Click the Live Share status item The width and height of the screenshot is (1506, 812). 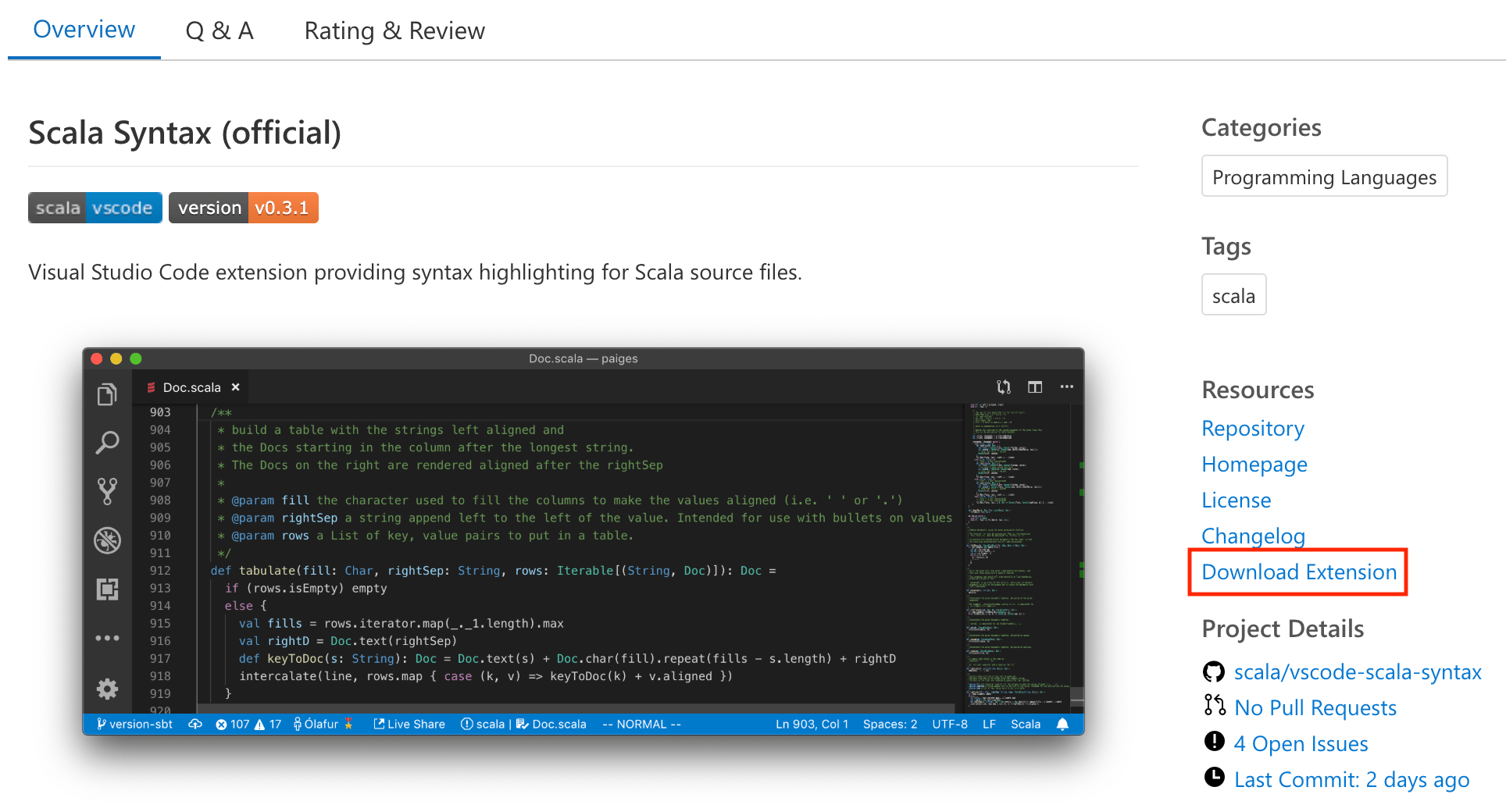(x=409, y=725)
